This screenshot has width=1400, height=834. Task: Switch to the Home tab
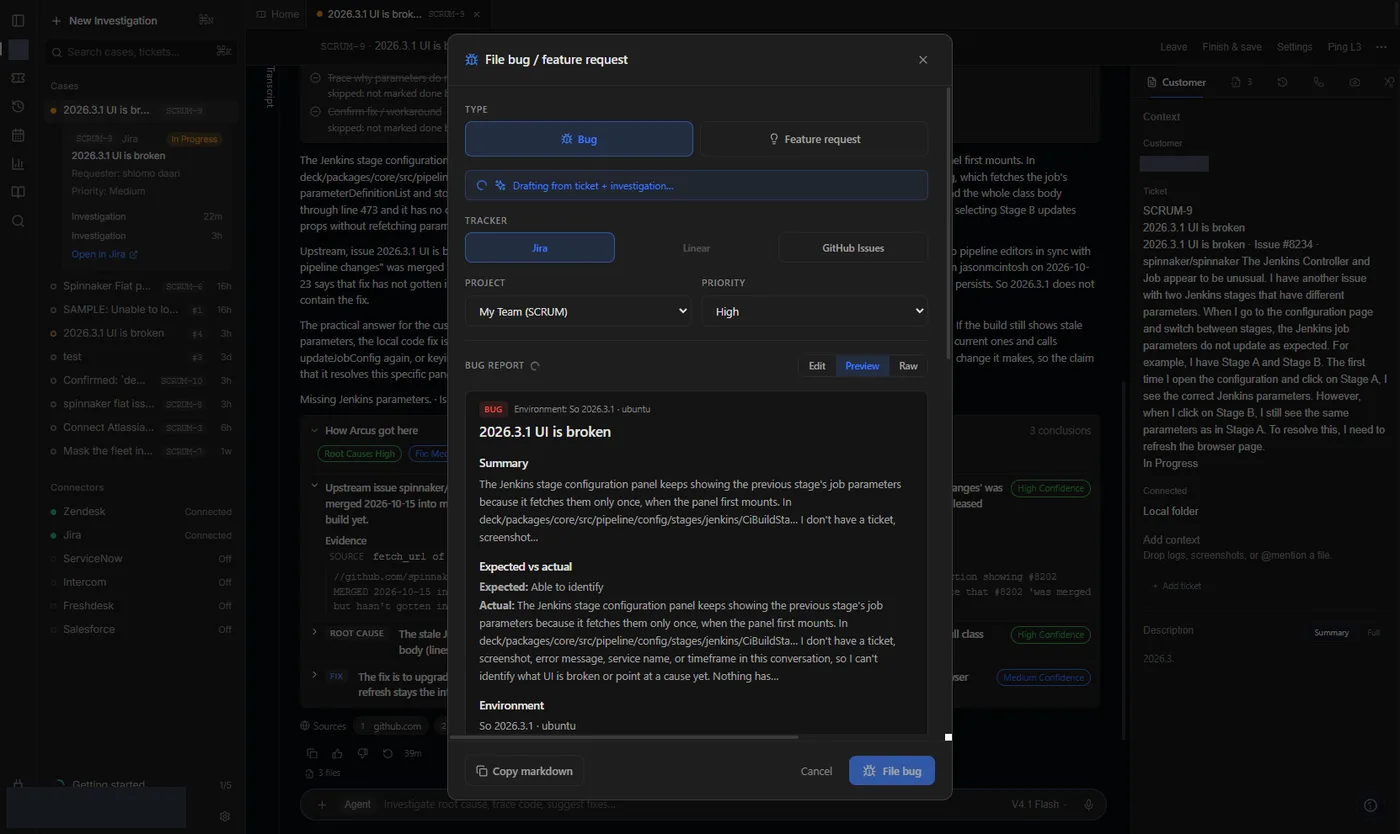278,14
